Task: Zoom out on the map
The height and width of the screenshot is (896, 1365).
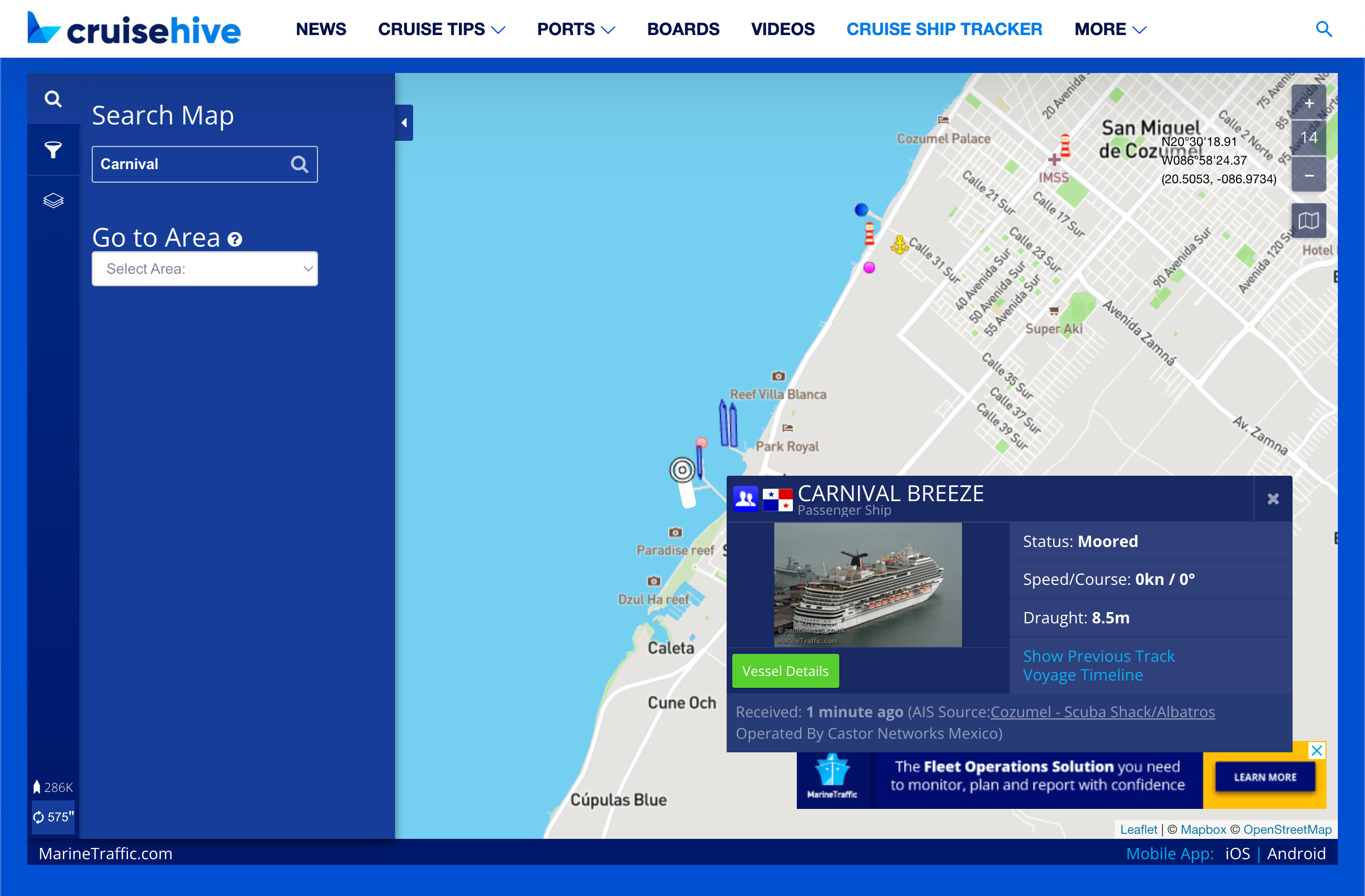Action: point(1308,175)
